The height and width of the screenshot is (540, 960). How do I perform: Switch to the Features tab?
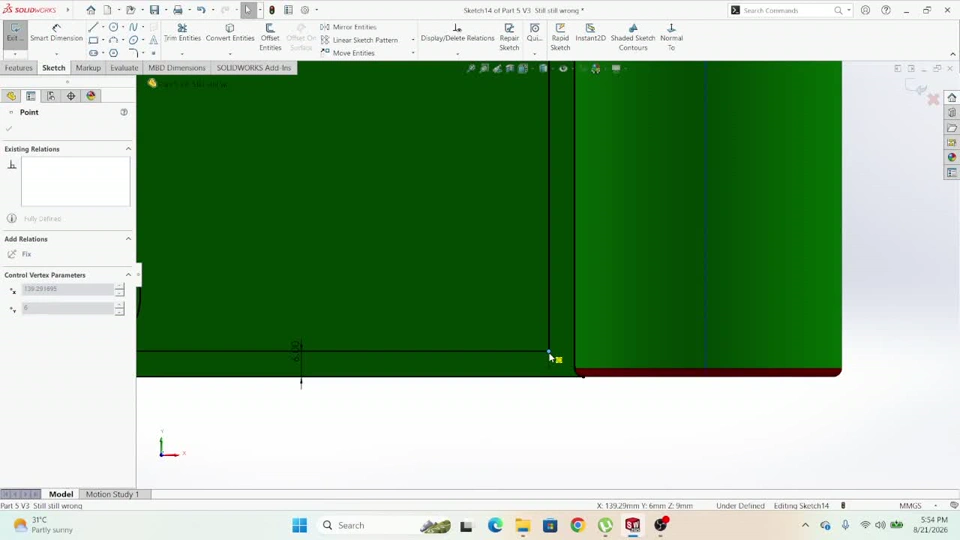point(18,68)
